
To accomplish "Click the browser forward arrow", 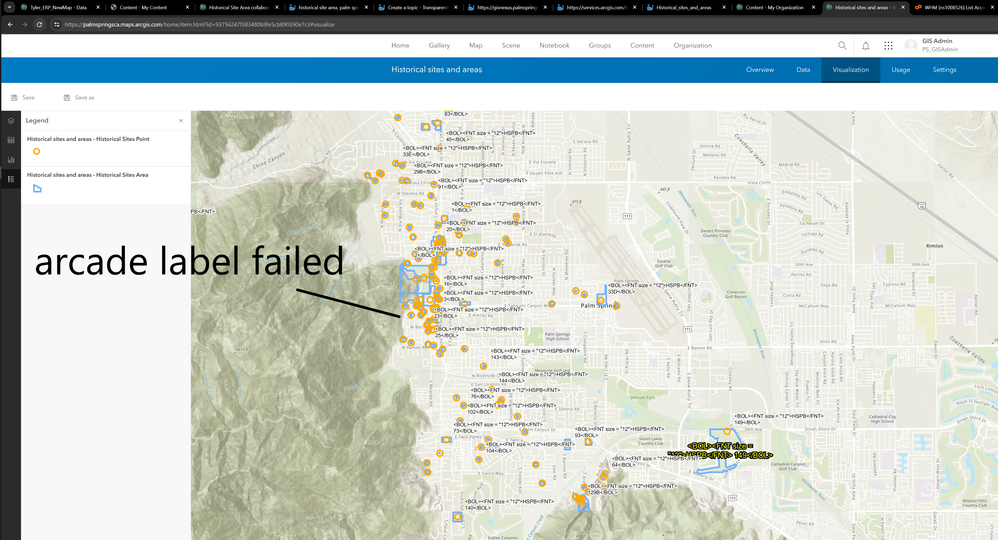I will coord(24,24).
